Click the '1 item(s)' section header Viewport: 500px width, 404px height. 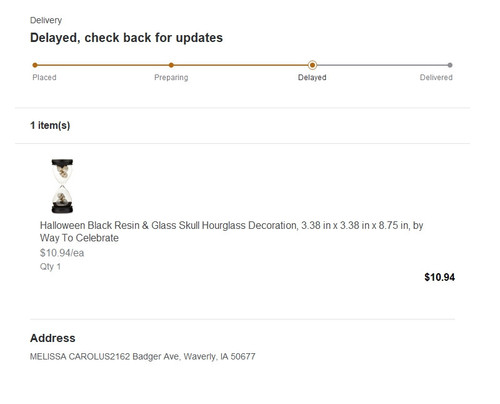[x=50, y=125]
